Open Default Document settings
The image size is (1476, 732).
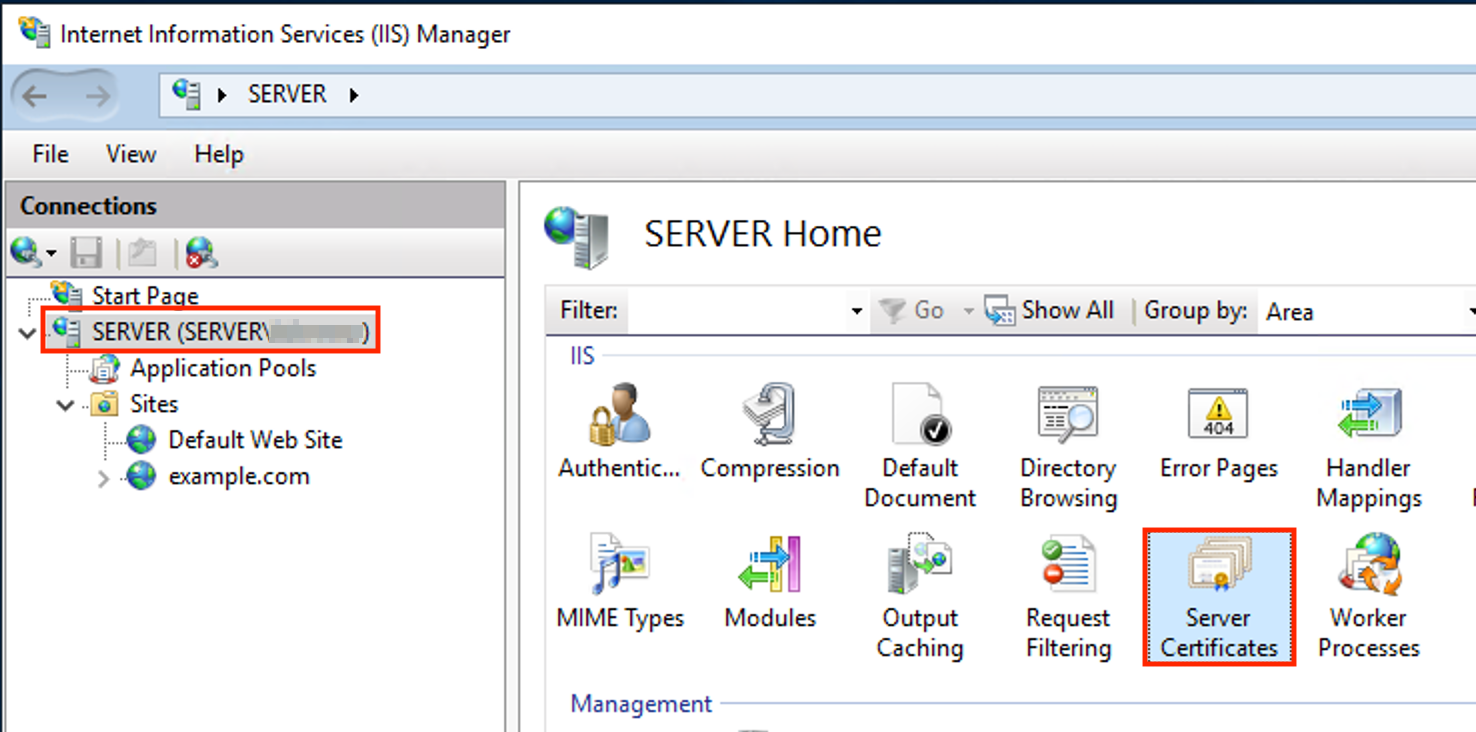tap(920, 446)
